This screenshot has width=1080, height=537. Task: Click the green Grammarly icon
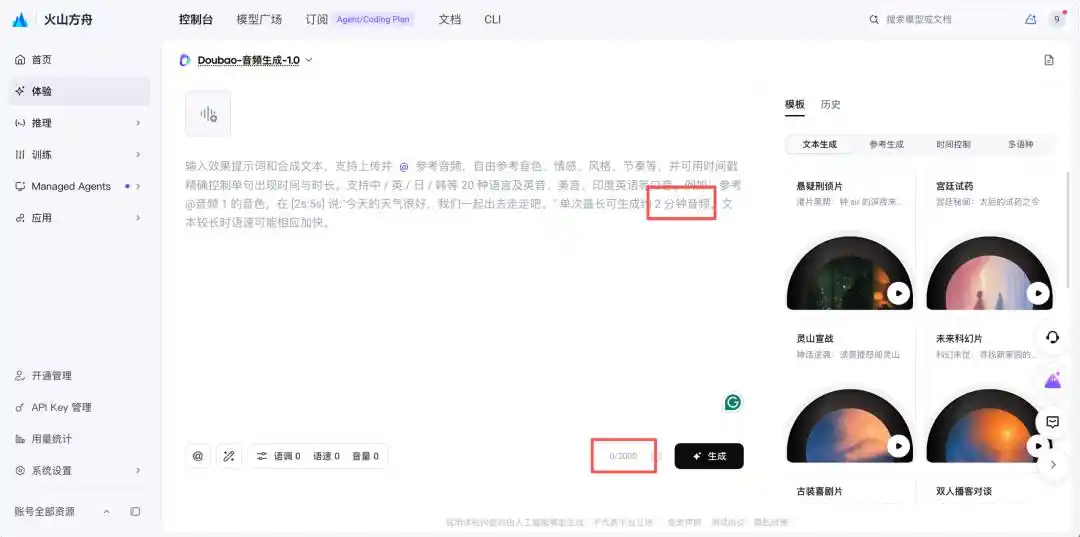click(733, 403)
